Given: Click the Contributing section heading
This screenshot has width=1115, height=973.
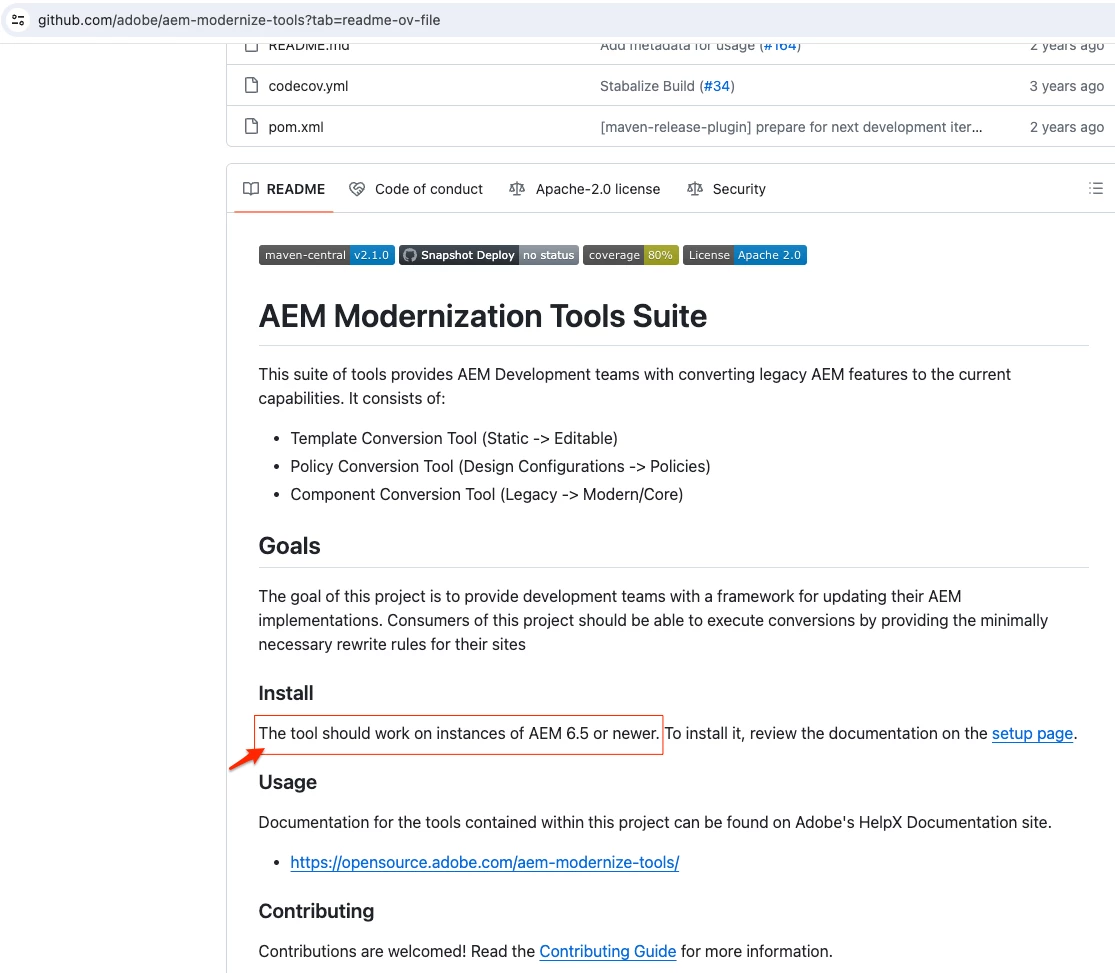Looking at the screenshot, I should tap(316, 910).
